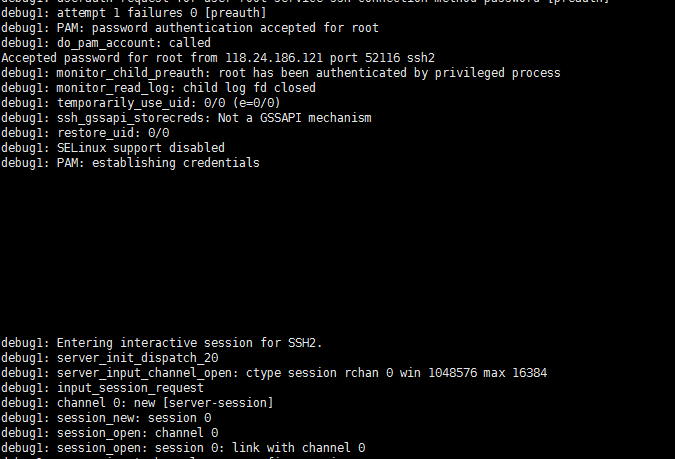Click 'ssh_gssapi_storecreds: Not a GSSAPI mechanism' line

point(186,118)
